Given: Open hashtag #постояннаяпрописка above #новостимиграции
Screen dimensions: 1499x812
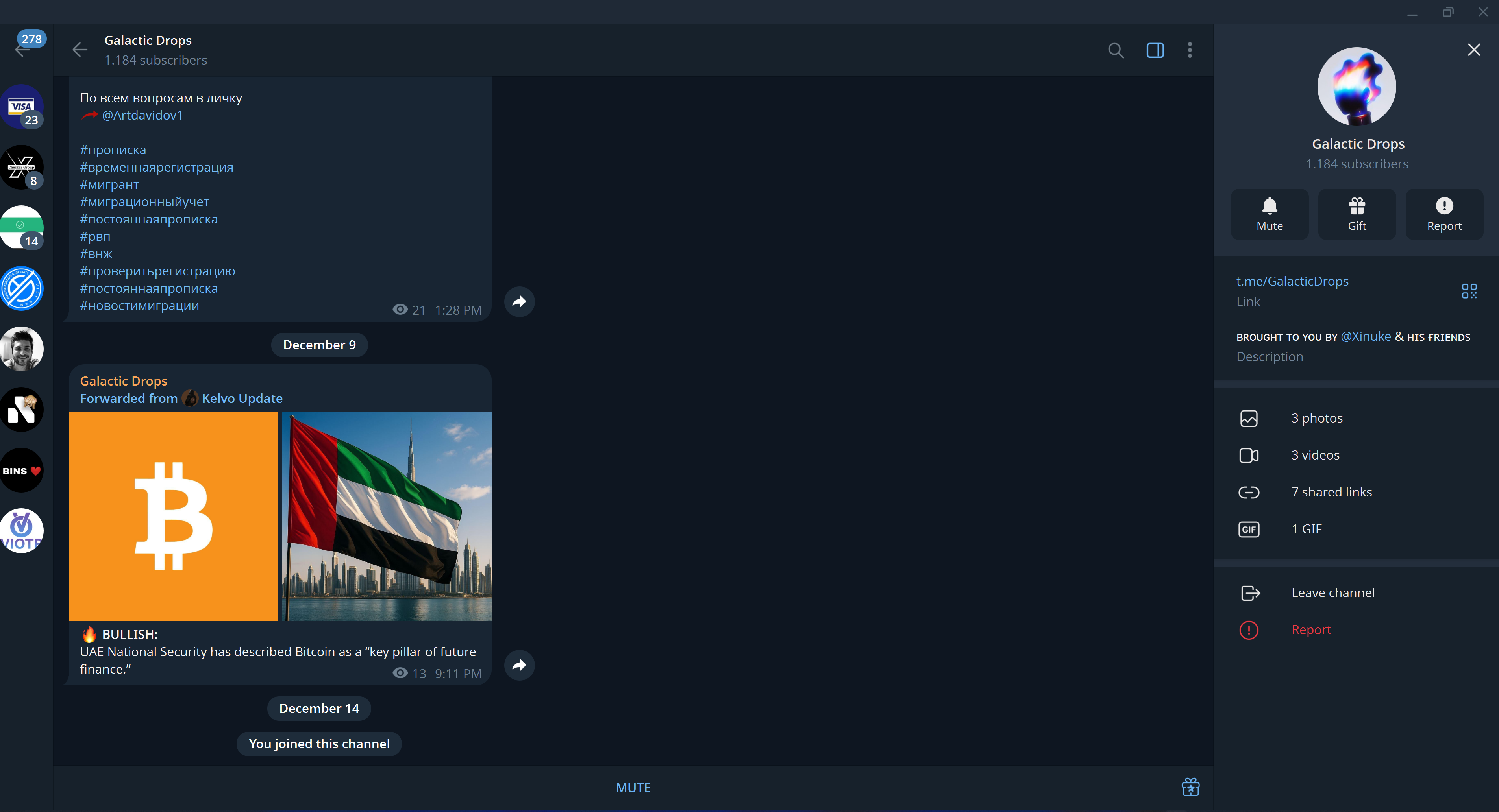Looking at the screenshot, I should pyautogui.click(x=149, y=288).
